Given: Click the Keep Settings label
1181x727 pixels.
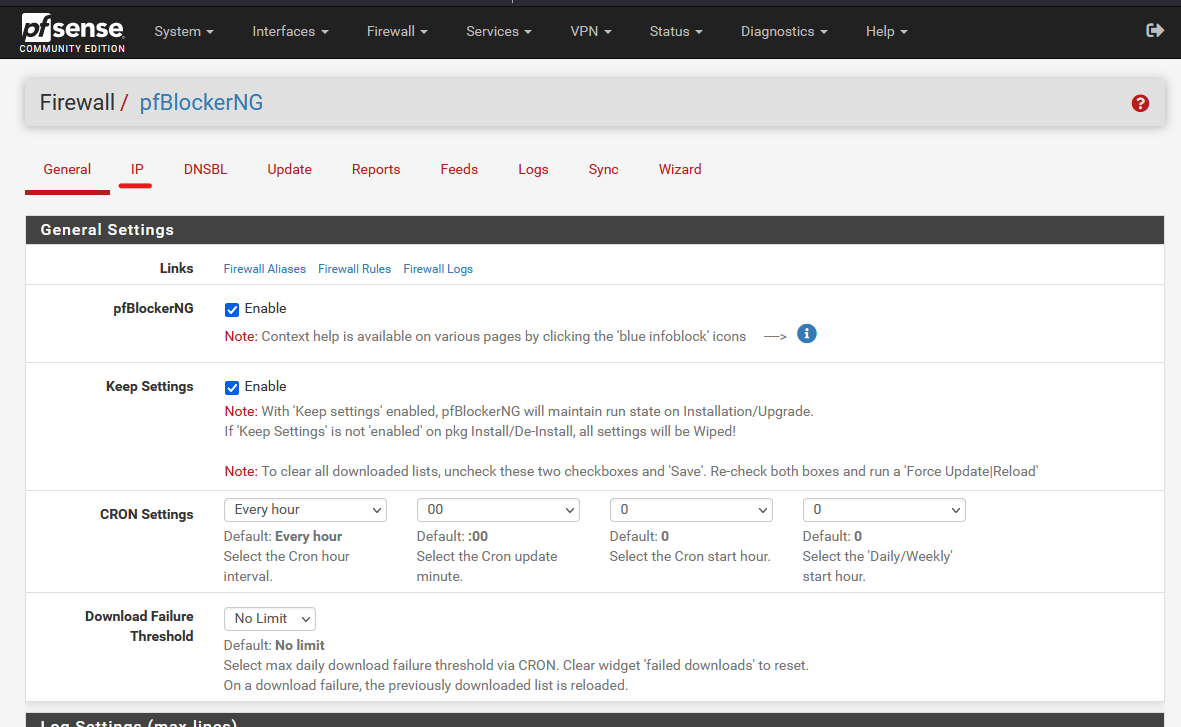Looking at the screenshot, I should tap(149, 386).
